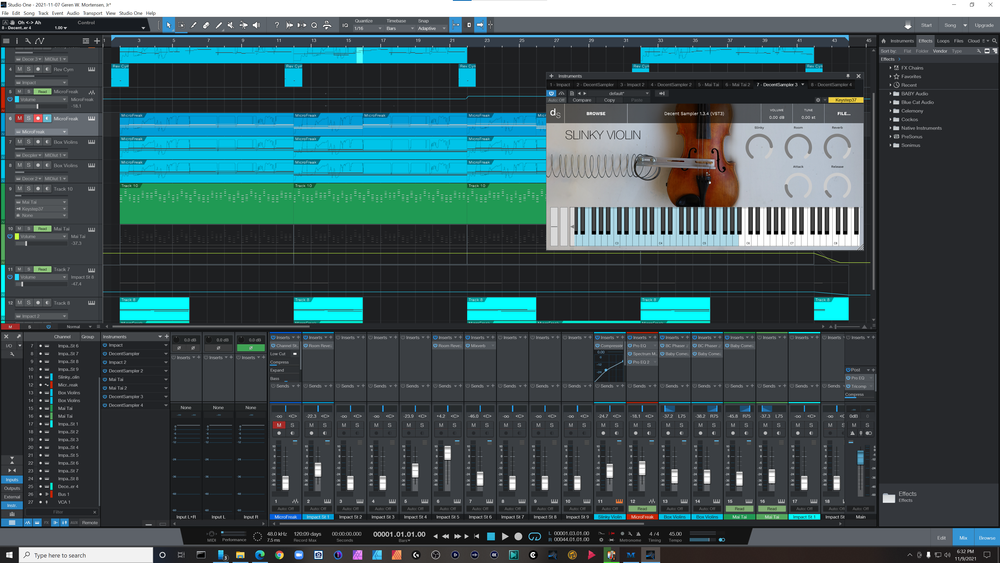Toggle Autoscroll button in toolbar
The image size is (1000, 563).
point(480,25)
